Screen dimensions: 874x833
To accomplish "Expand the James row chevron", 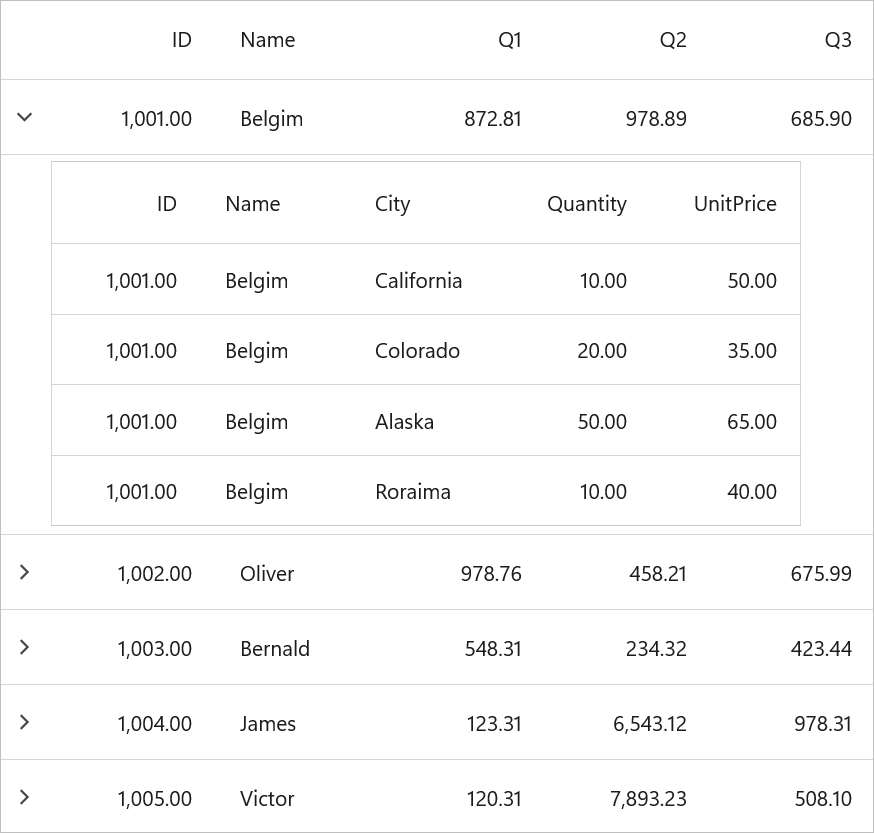I will click(24, 722).
